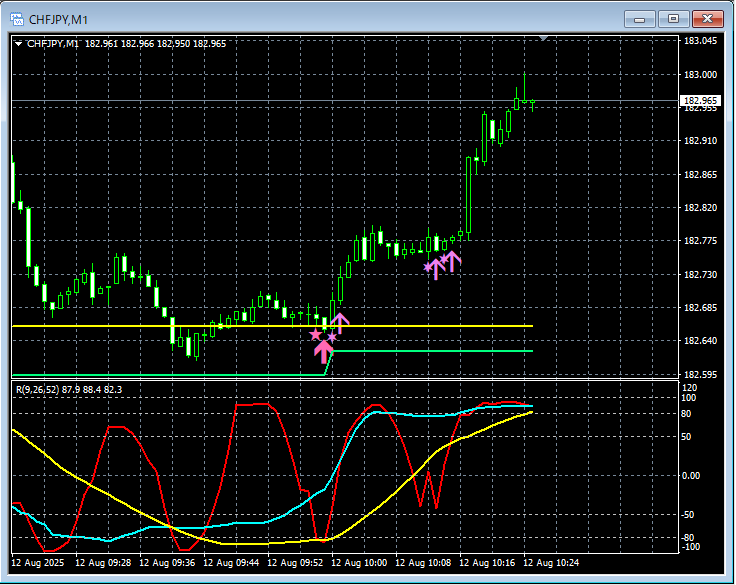Click the R(9,26,52) indicator label
736x585 pixels.
[69, 390]
